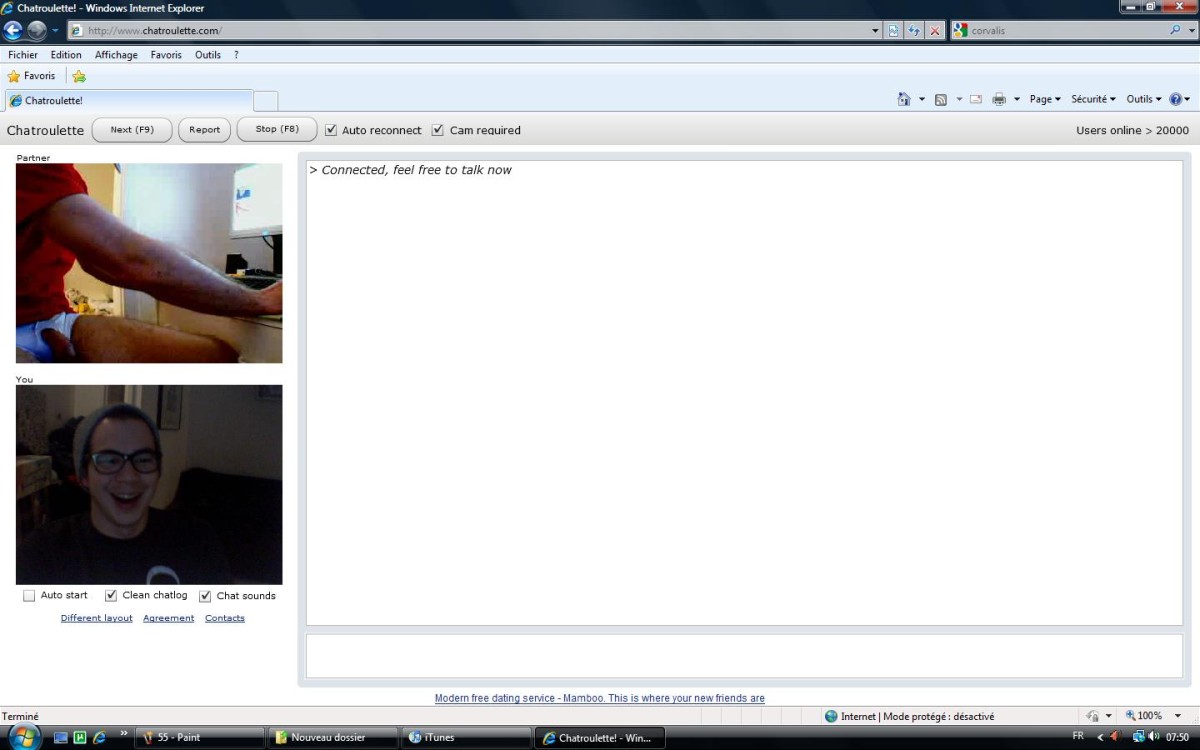Click the Home page icon

click(904, 99)
